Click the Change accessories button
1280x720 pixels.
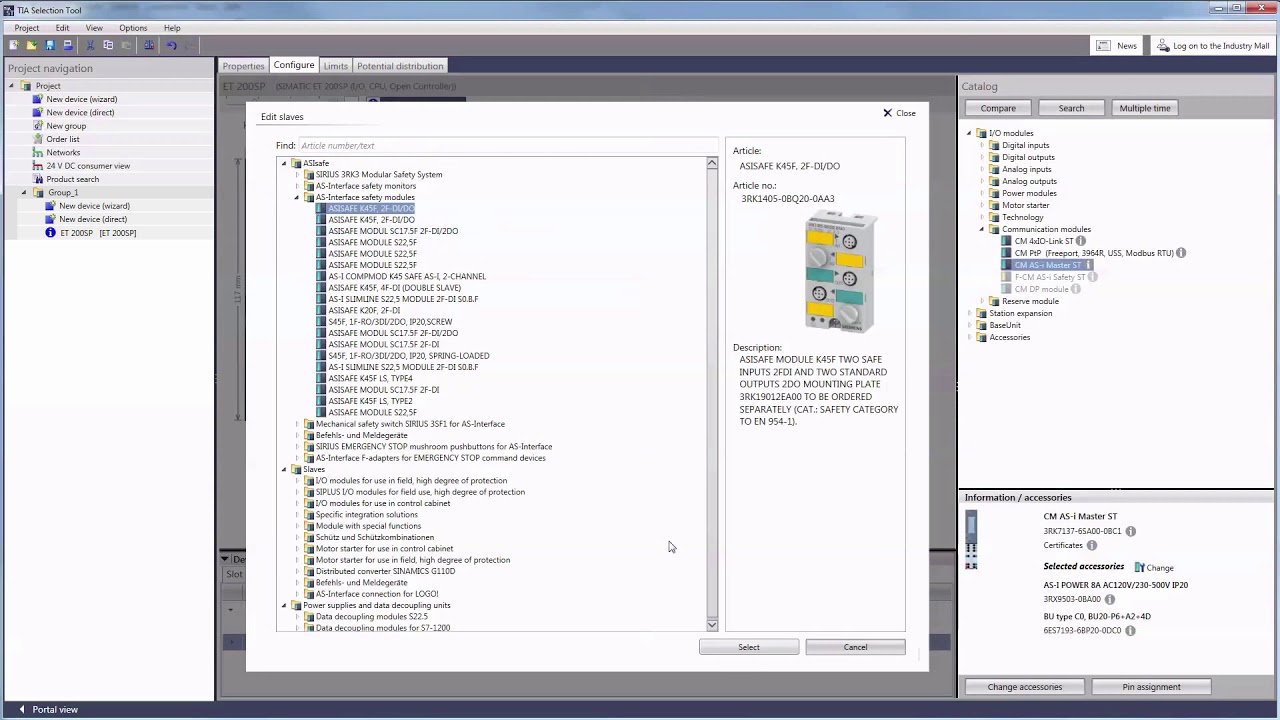pos(1025,687)
